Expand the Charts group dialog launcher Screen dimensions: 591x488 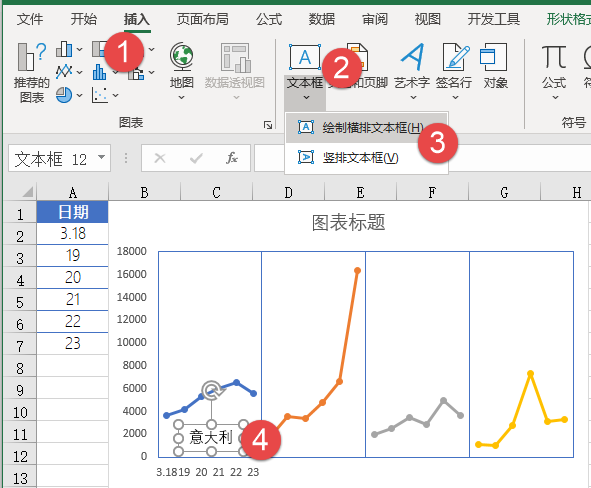[x=268, y=125]
